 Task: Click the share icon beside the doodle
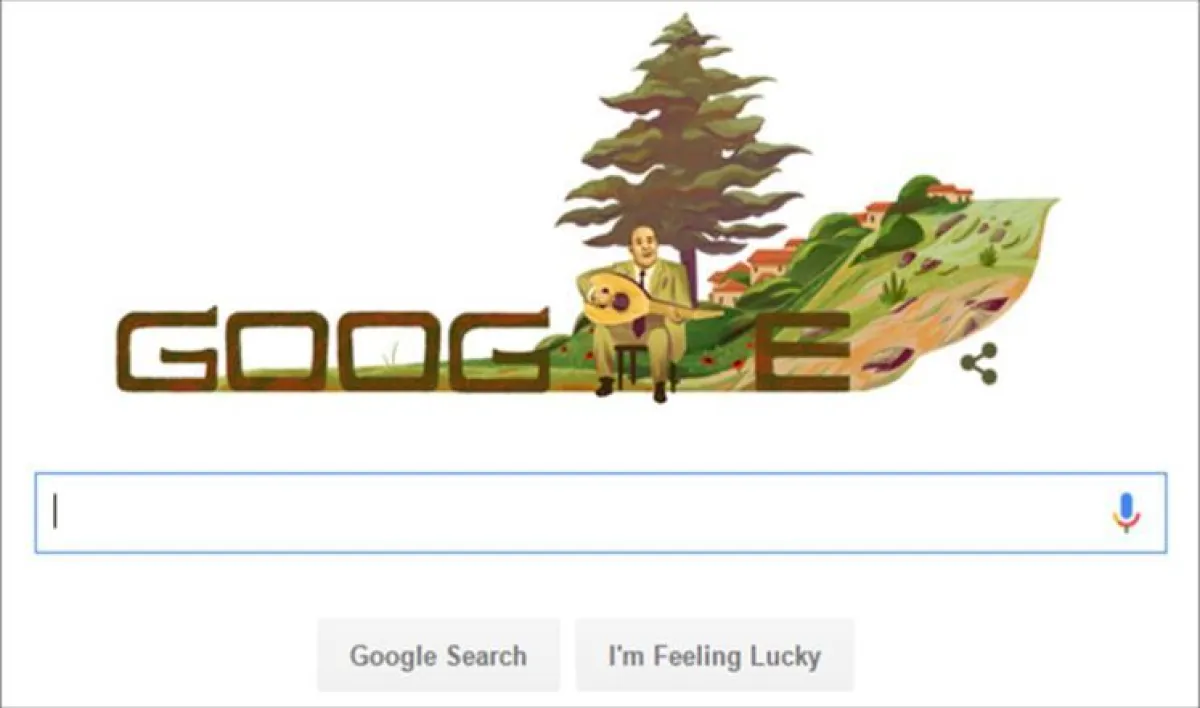(978, 364)
